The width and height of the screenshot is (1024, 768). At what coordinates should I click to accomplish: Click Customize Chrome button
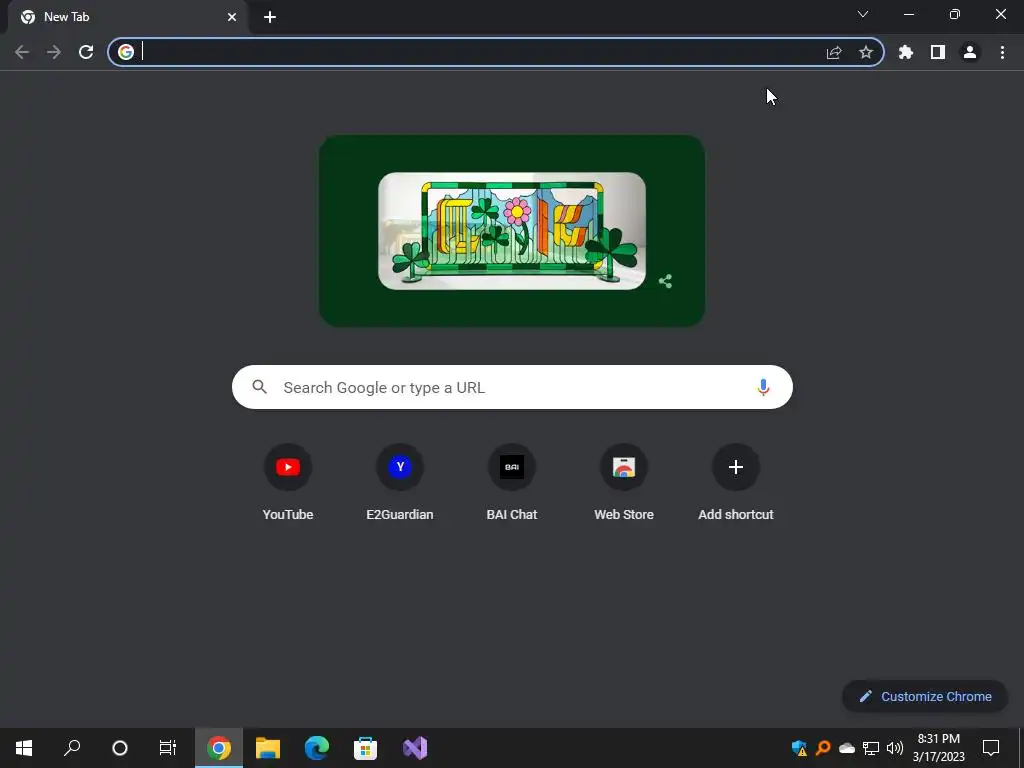click(925, 696)
